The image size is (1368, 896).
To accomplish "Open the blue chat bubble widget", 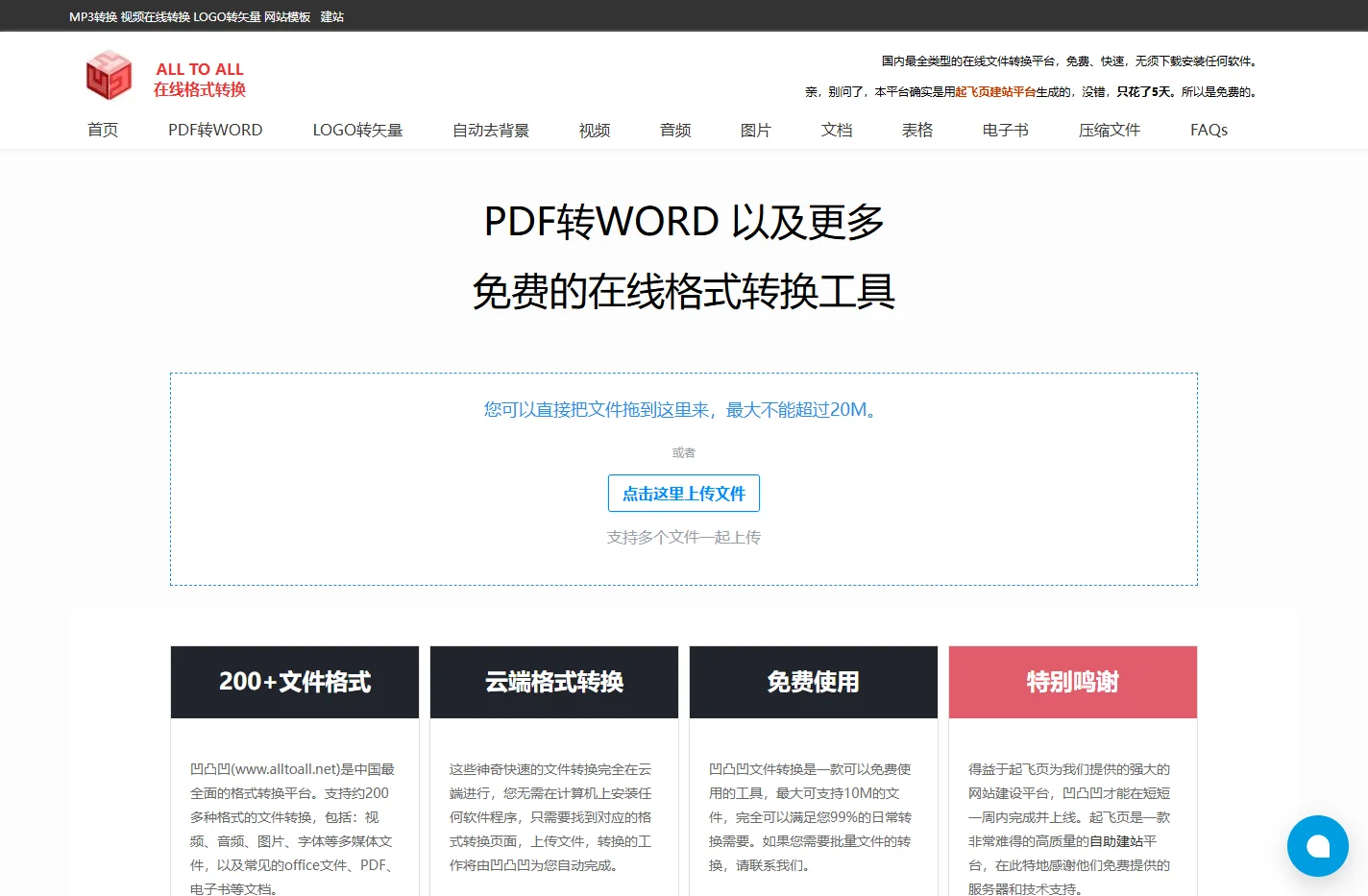I will [1318, 846].
